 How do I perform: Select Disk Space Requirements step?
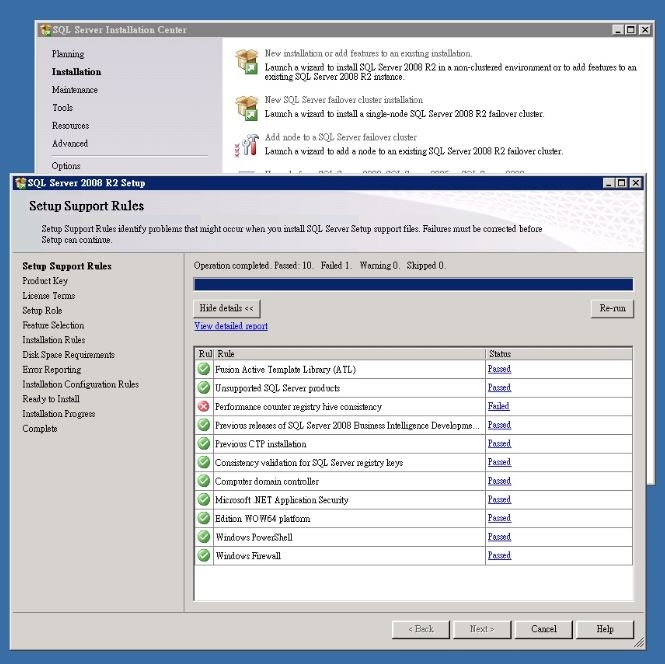point(69,354)
